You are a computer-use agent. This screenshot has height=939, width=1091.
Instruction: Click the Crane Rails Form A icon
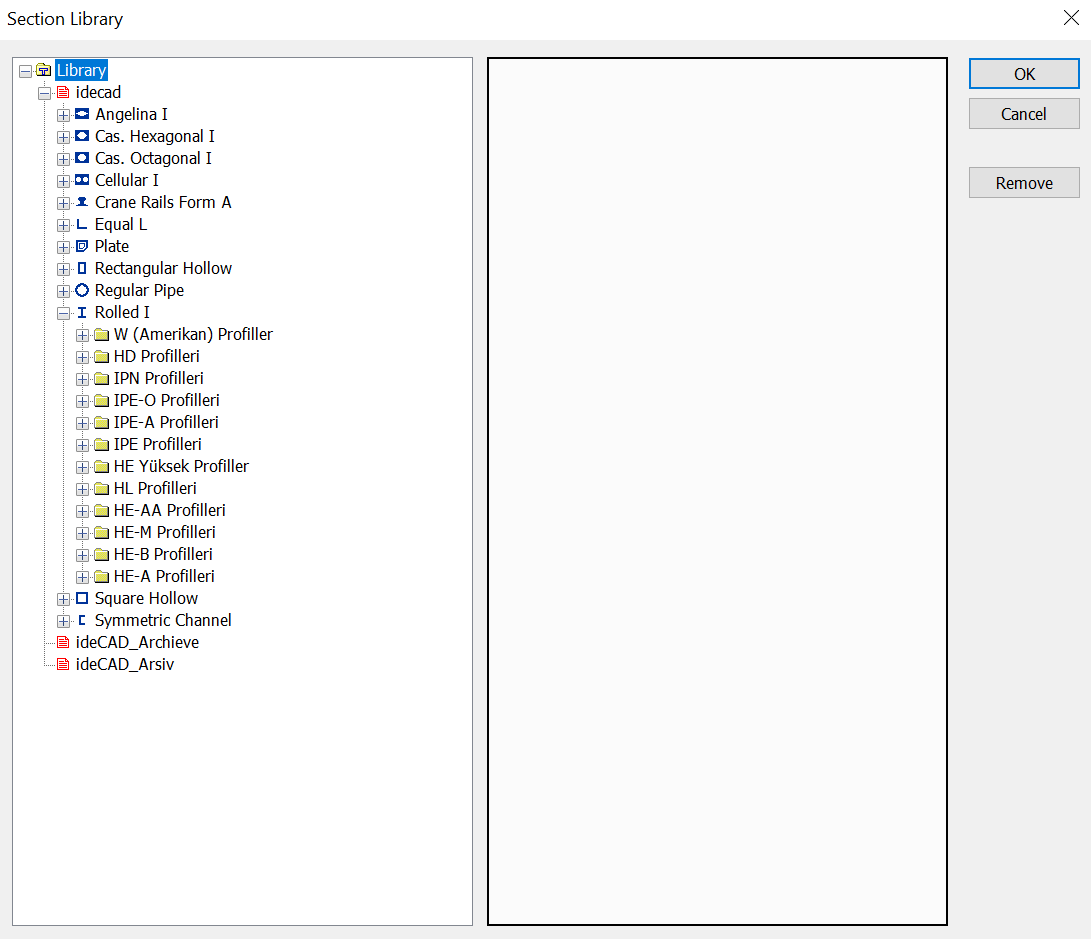pos(81,202)
